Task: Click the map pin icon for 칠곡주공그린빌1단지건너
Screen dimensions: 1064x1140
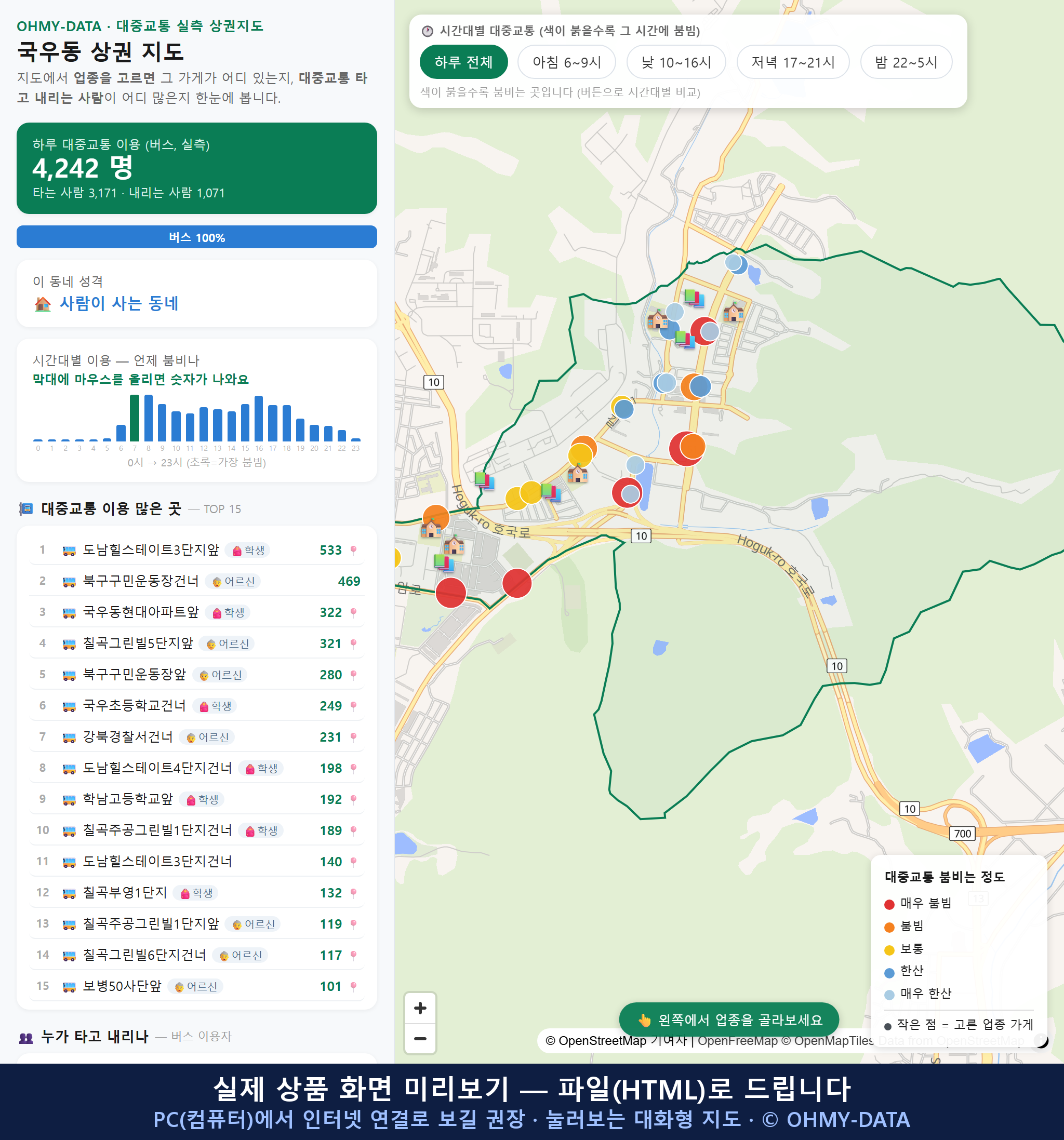Action: 353,831
